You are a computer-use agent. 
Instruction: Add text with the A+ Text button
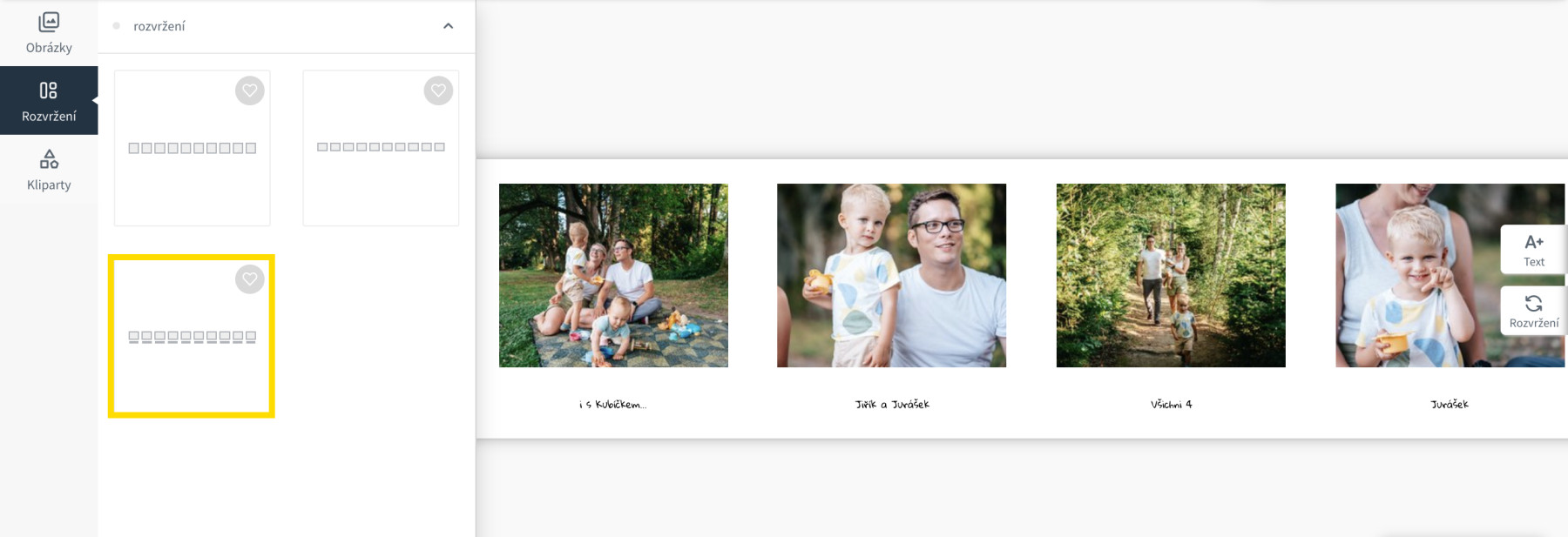[x=1533, y=250]
